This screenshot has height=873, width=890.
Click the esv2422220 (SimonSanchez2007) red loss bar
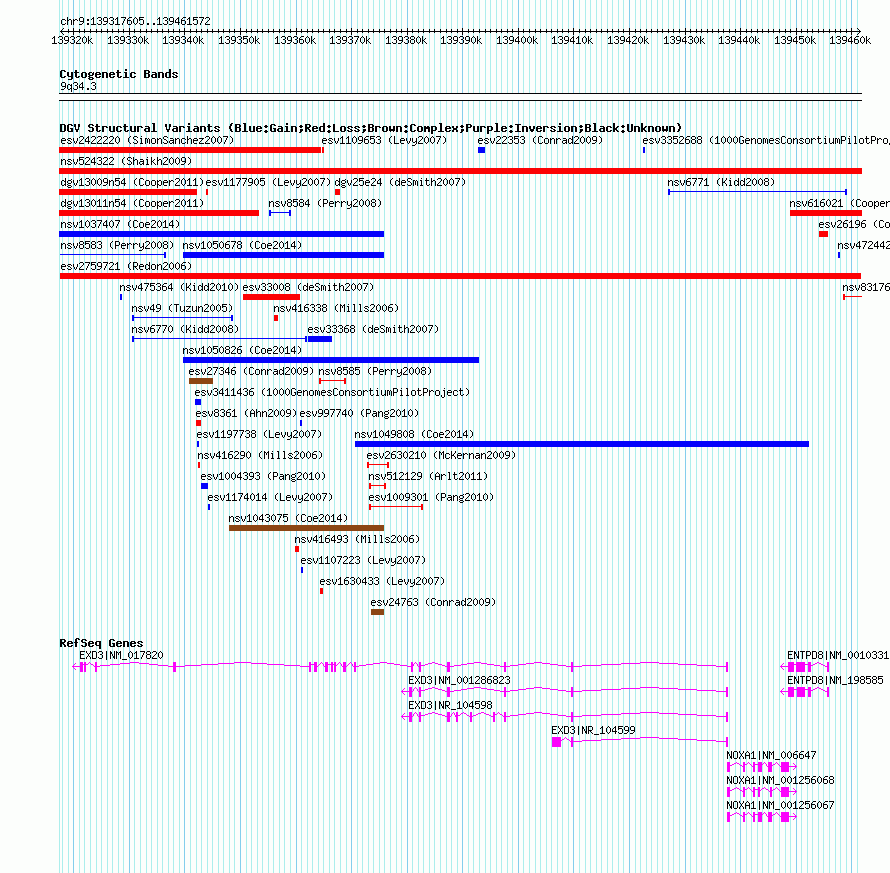pos(190,150)
